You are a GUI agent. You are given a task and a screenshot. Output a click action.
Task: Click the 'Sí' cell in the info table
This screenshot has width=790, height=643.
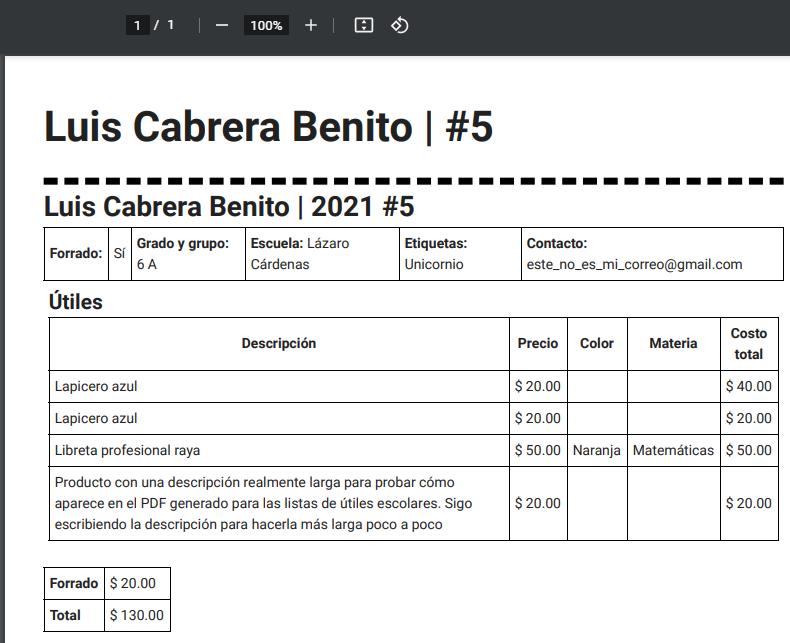(119, 253)
